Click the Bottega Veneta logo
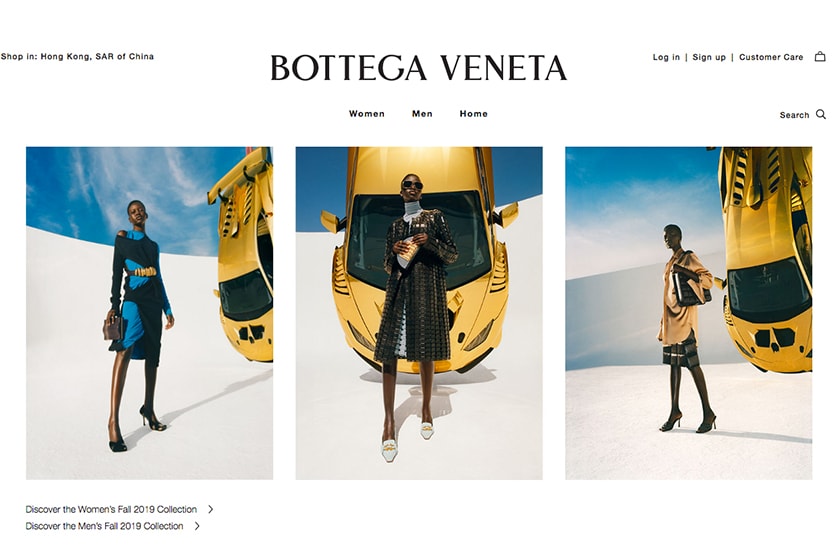This screenshot has height=560, width=840. (418, 68)
